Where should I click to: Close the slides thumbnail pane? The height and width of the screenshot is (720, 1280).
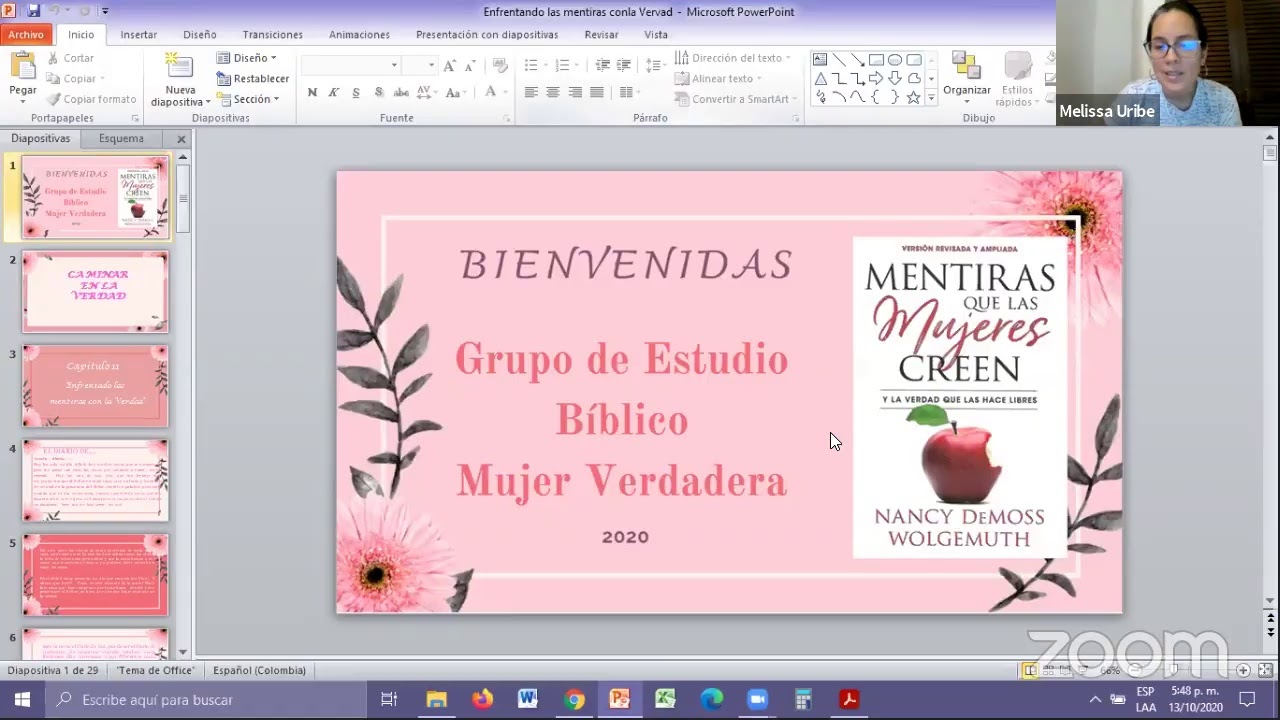point(181,139)
